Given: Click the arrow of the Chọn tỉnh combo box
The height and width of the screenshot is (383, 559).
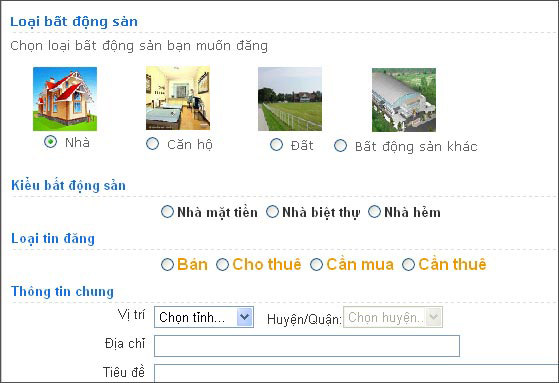Looking at the screenshot, I should [245, 317].
